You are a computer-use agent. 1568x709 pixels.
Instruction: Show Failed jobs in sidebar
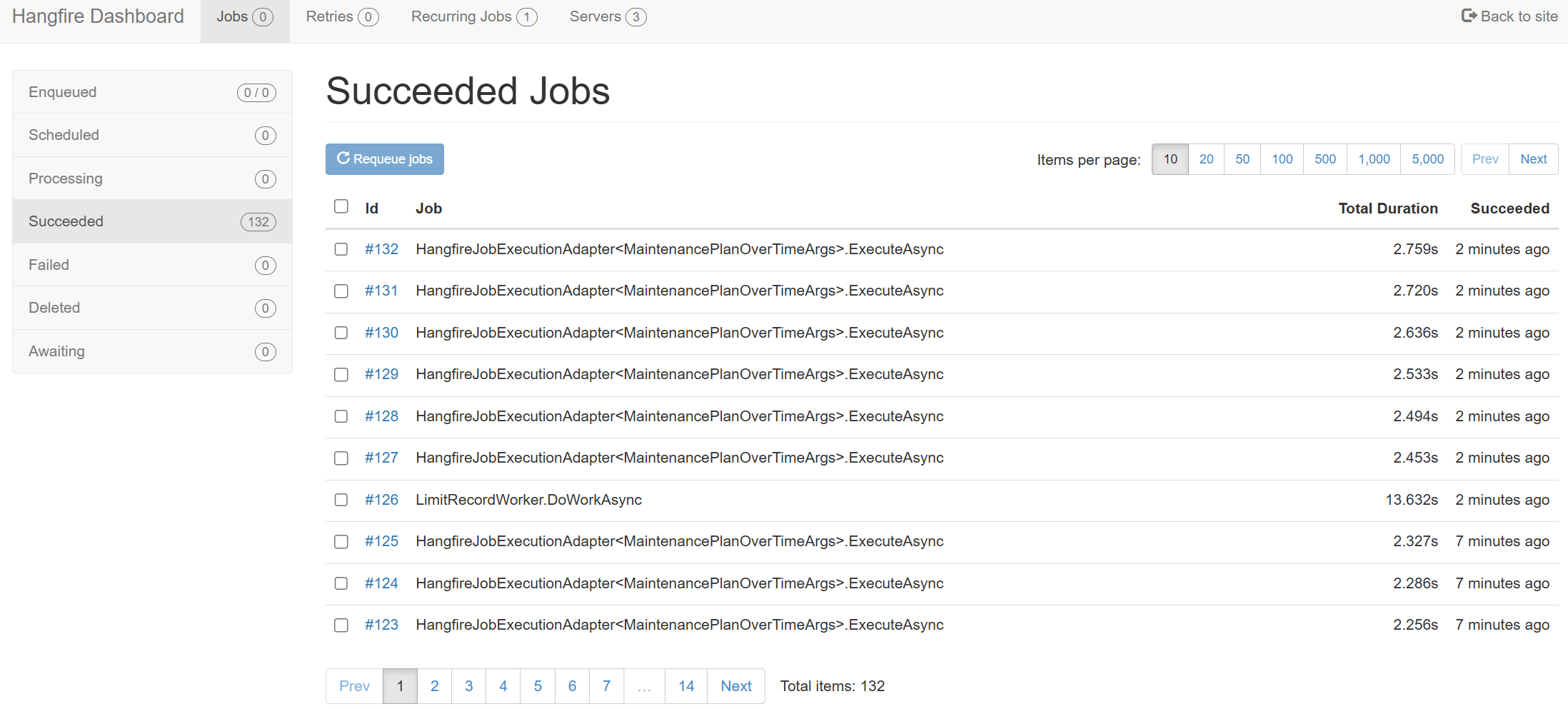point(152,265)
